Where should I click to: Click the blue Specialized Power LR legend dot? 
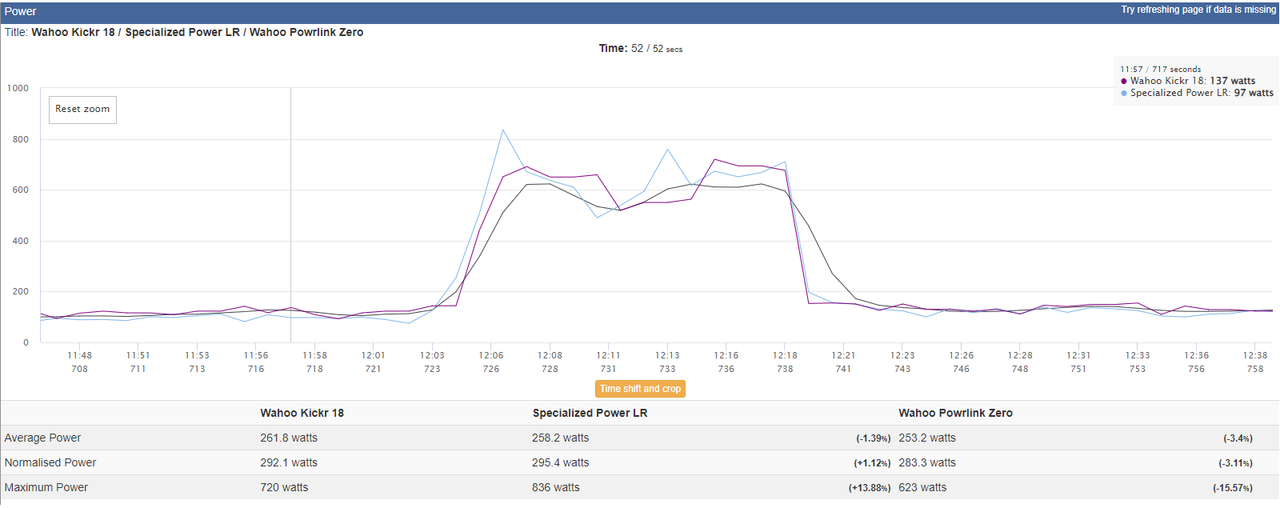pos(1123,93)
